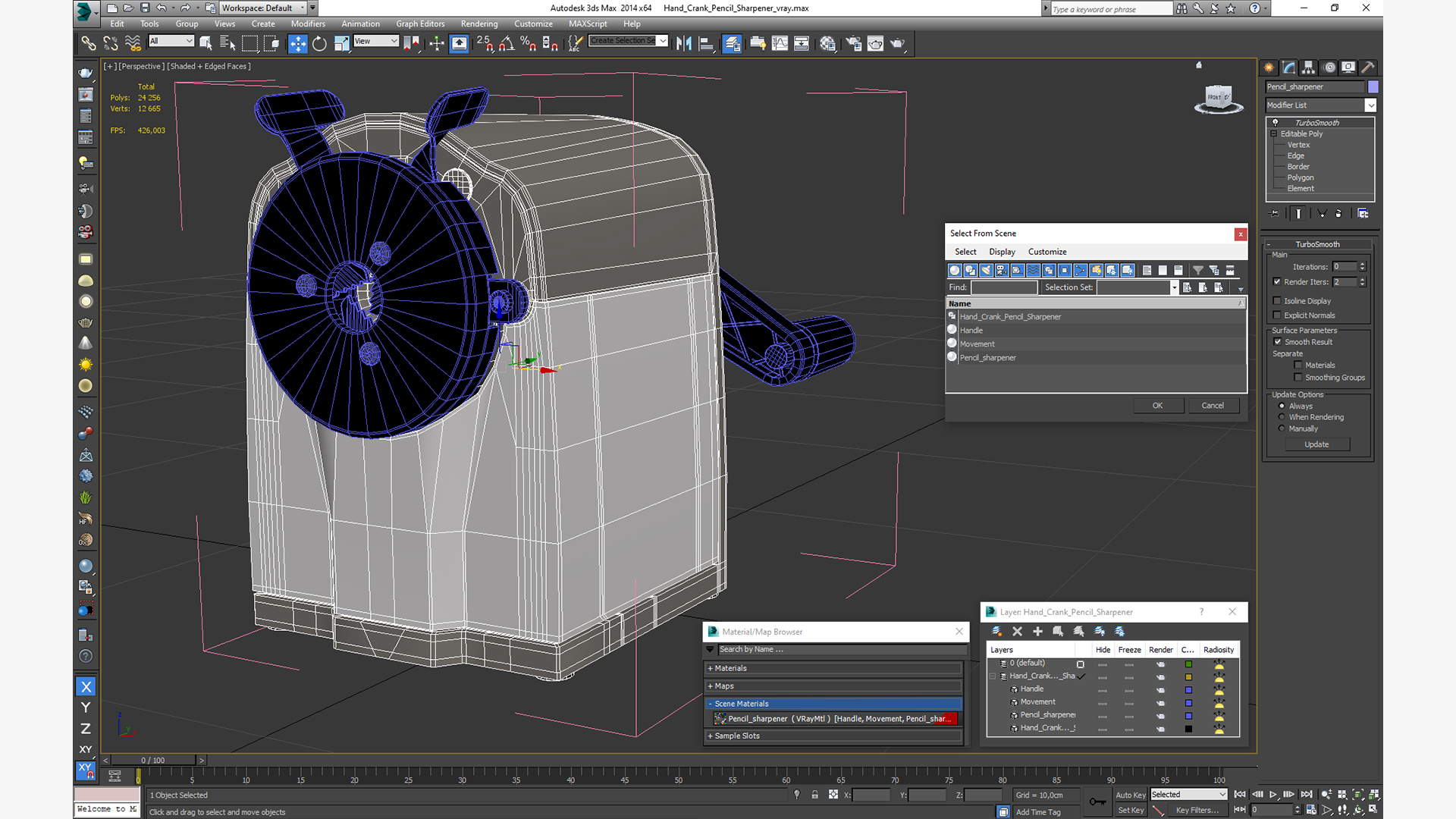Collapse Hand_Crank layer tree in Layer dialog

[x=993, y=676]
